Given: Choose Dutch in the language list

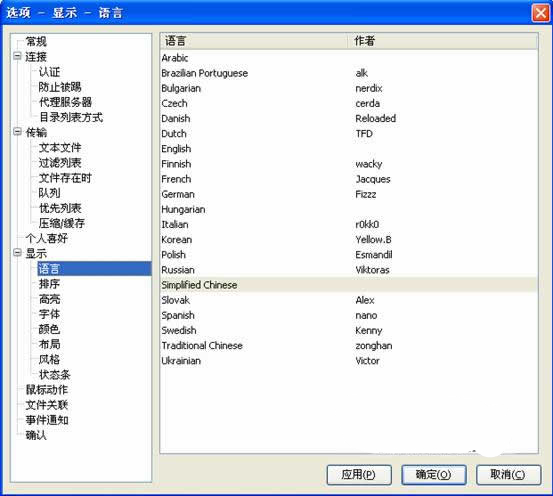Looking at the screenshot, I should [174, 134].
